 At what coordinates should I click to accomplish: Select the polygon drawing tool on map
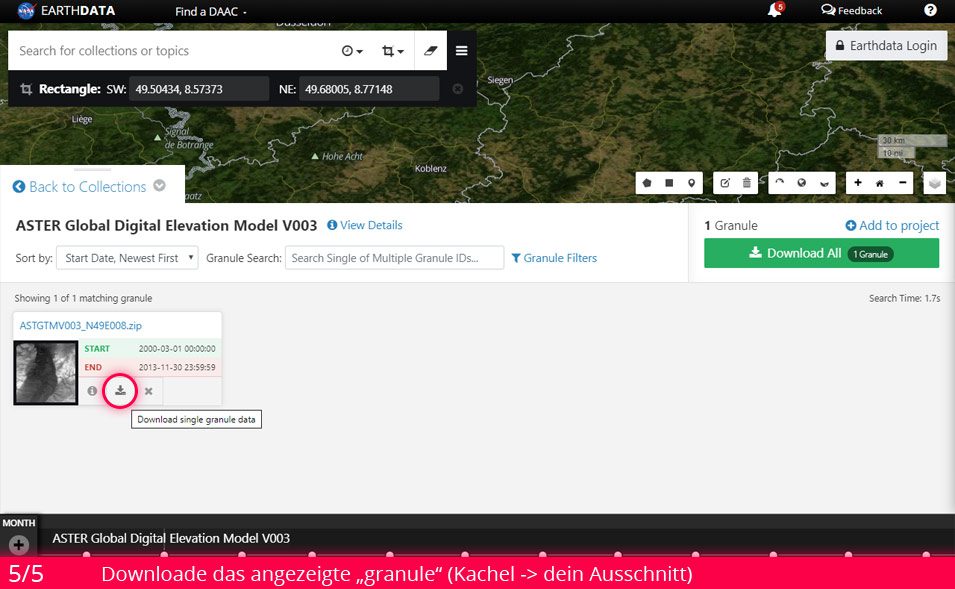(647, 183)
